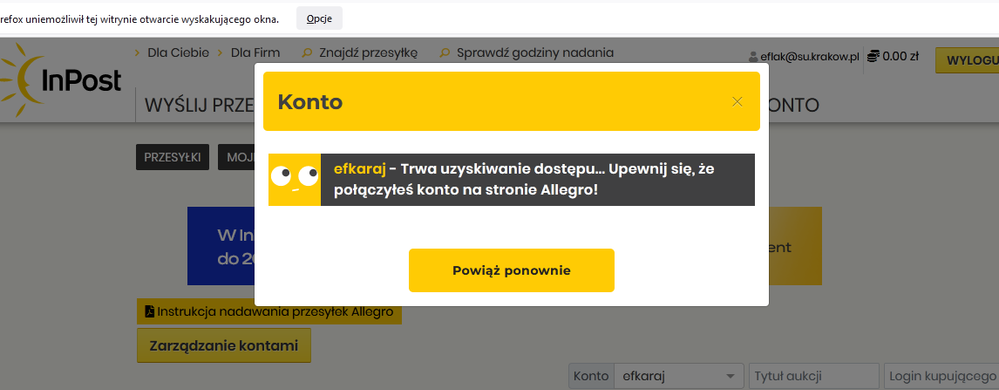Select the WYŚLIJ PRZESYŁKĘ main menu item

(x=199, y=105)
